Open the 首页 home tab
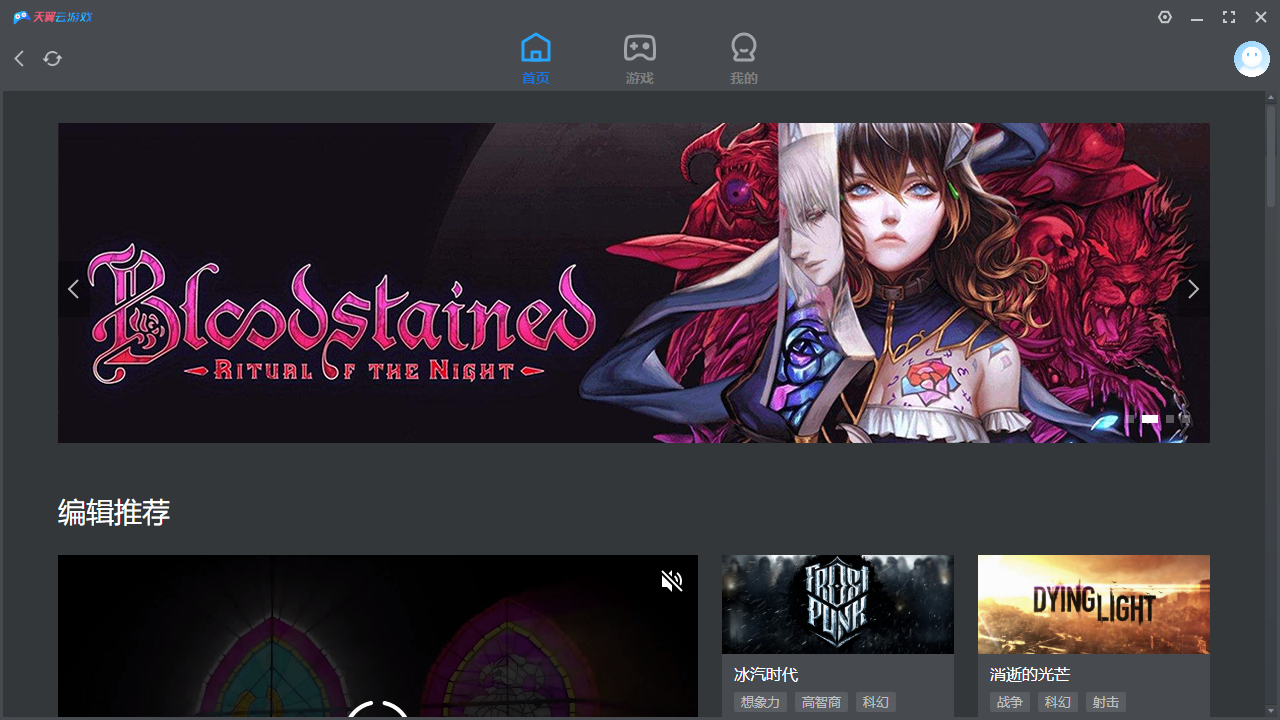 tap(536, 59)
